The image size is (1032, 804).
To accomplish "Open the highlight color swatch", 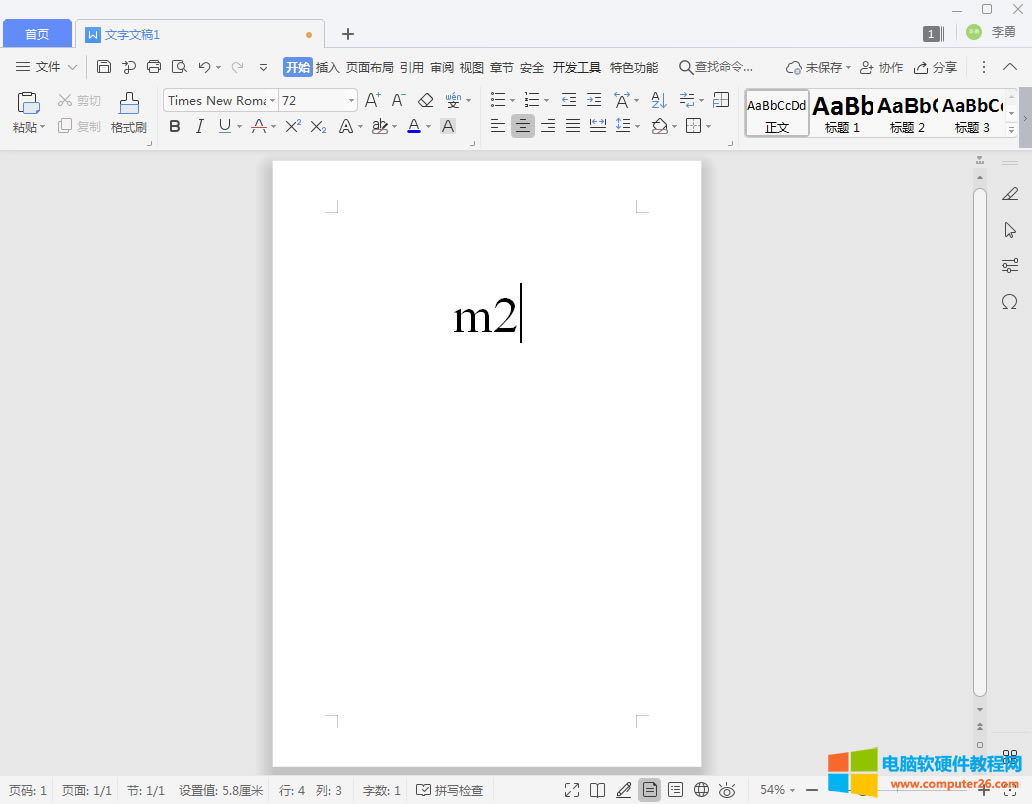I will click(x=382, y=126).
